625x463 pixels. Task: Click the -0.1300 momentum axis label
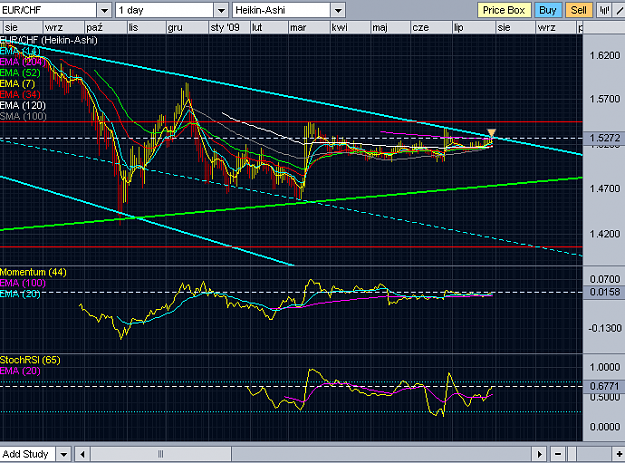[x=605, y=328]
